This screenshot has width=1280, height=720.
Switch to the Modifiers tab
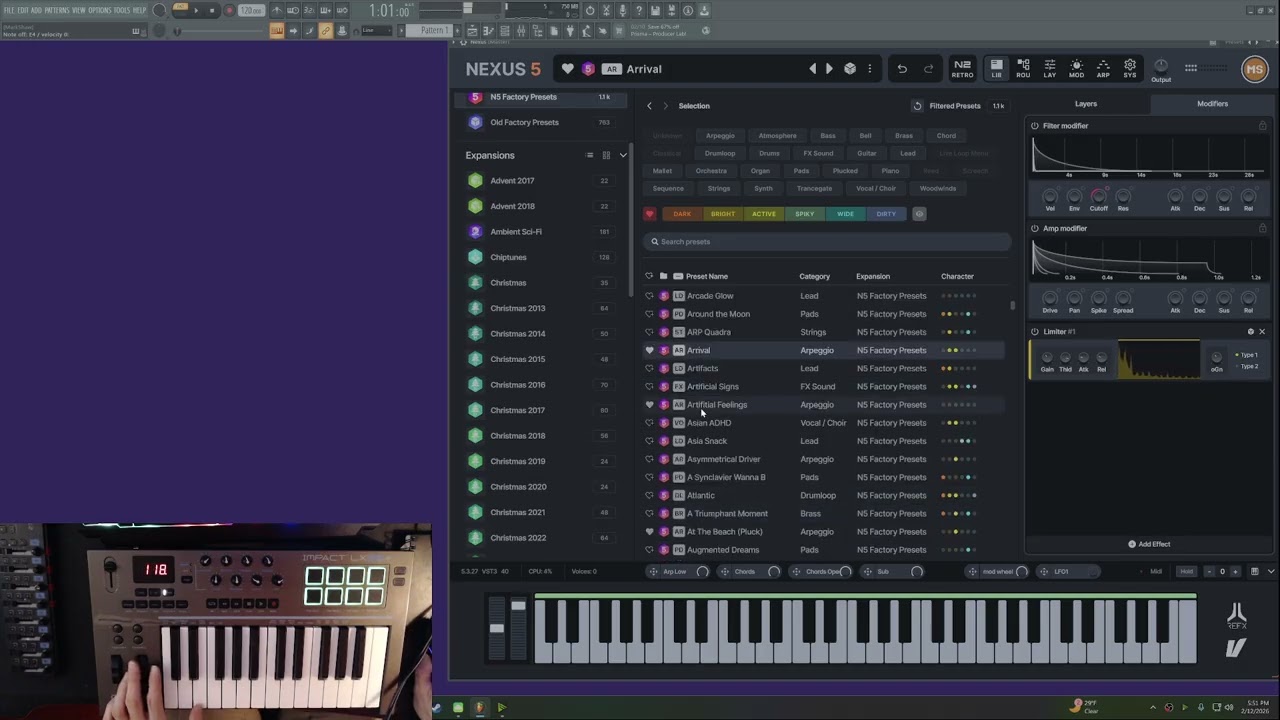(1212, 104)
